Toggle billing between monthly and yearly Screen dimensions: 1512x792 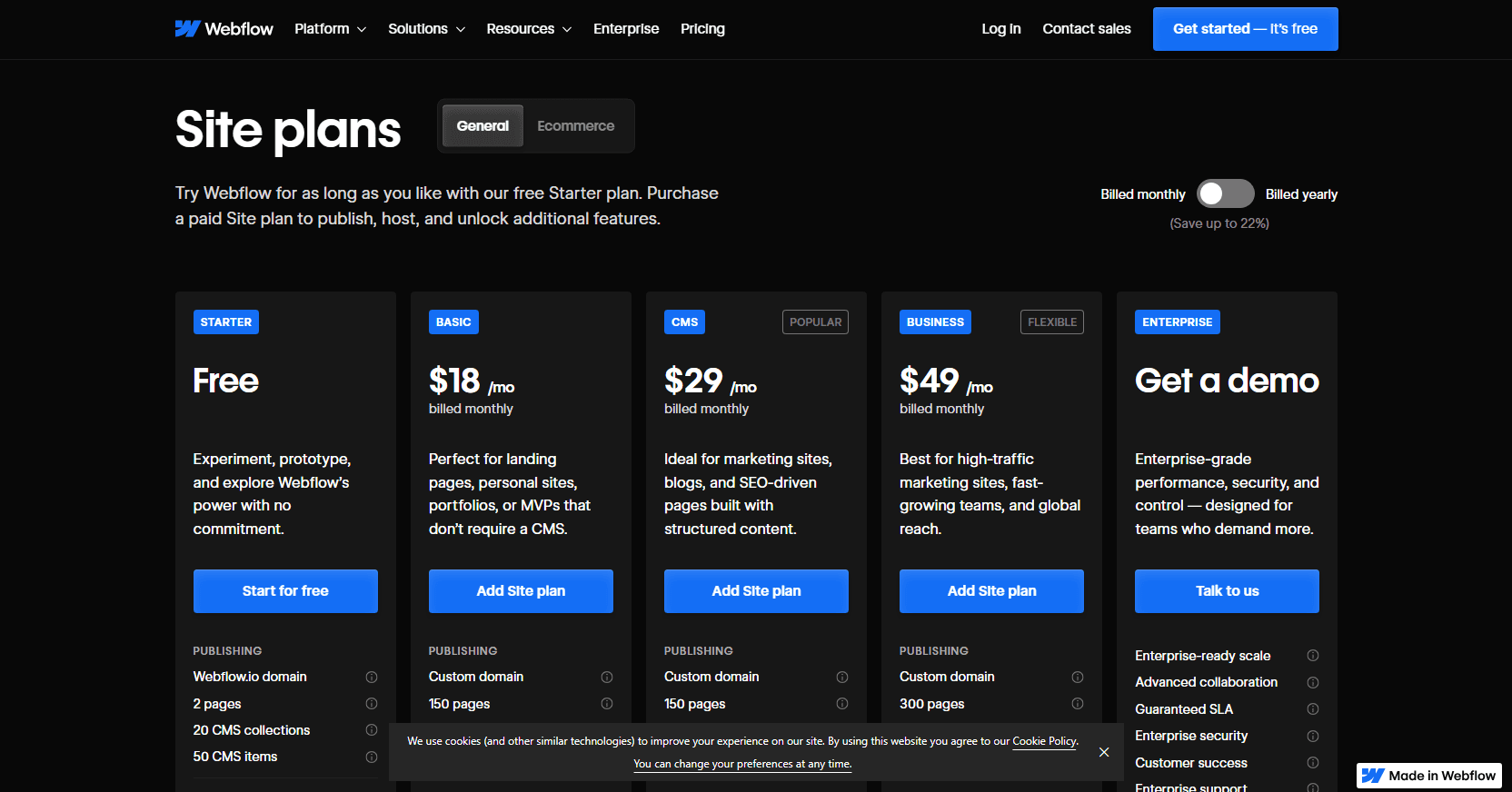point(1225,193)
